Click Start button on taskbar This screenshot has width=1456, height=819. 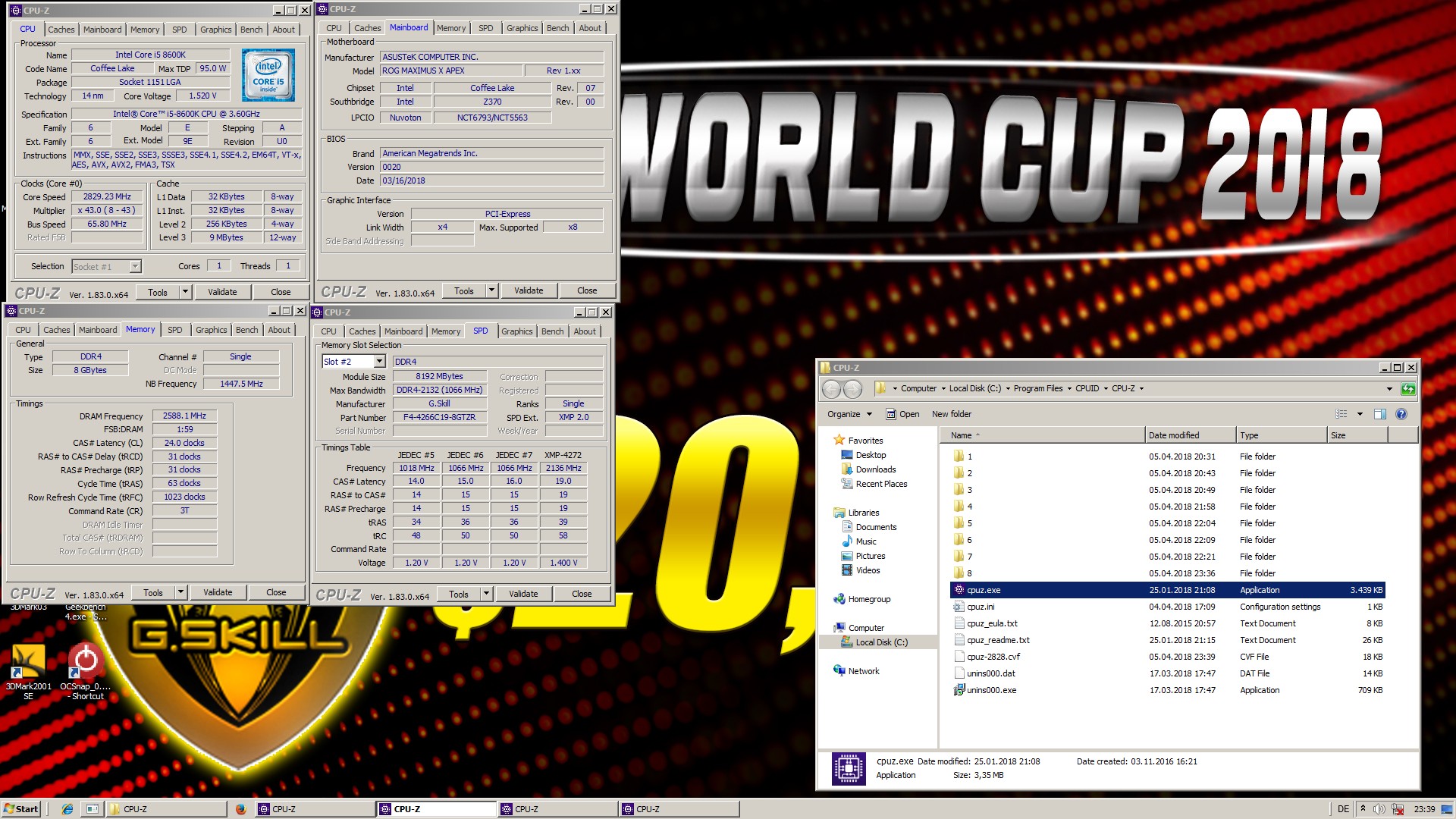pyautogui.click(x=20, y=809)
